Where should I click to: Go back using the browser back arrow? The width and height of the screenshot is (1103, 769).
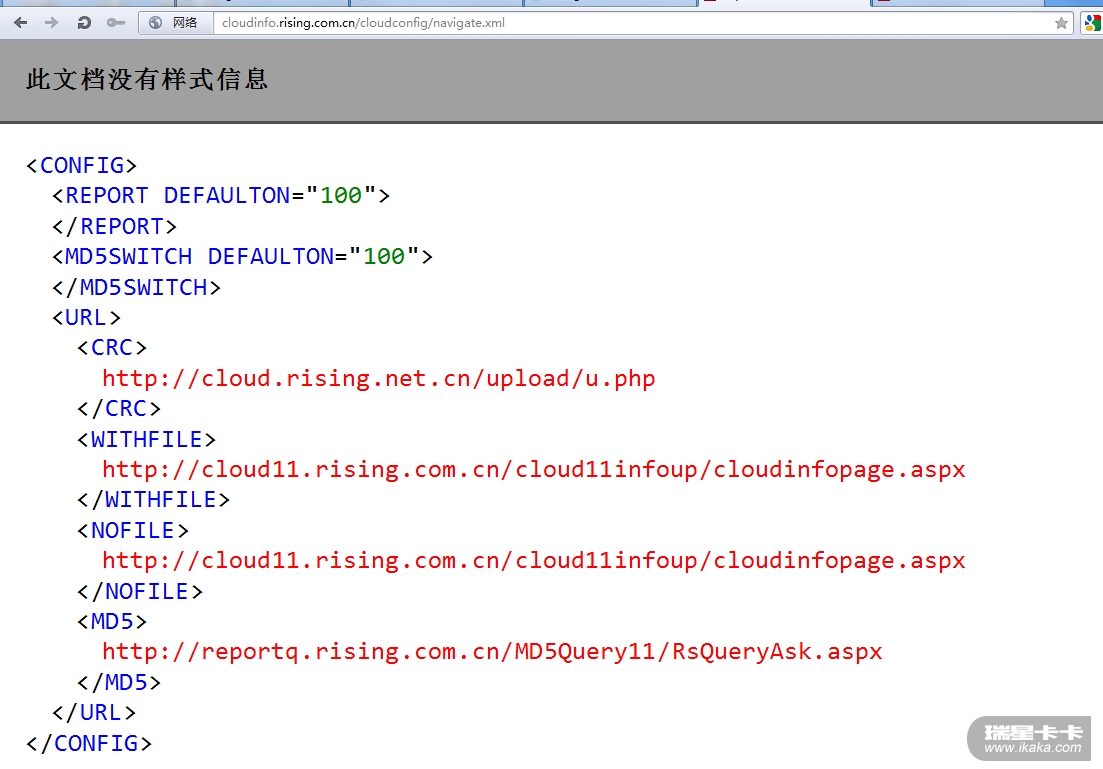coord(20,23)
